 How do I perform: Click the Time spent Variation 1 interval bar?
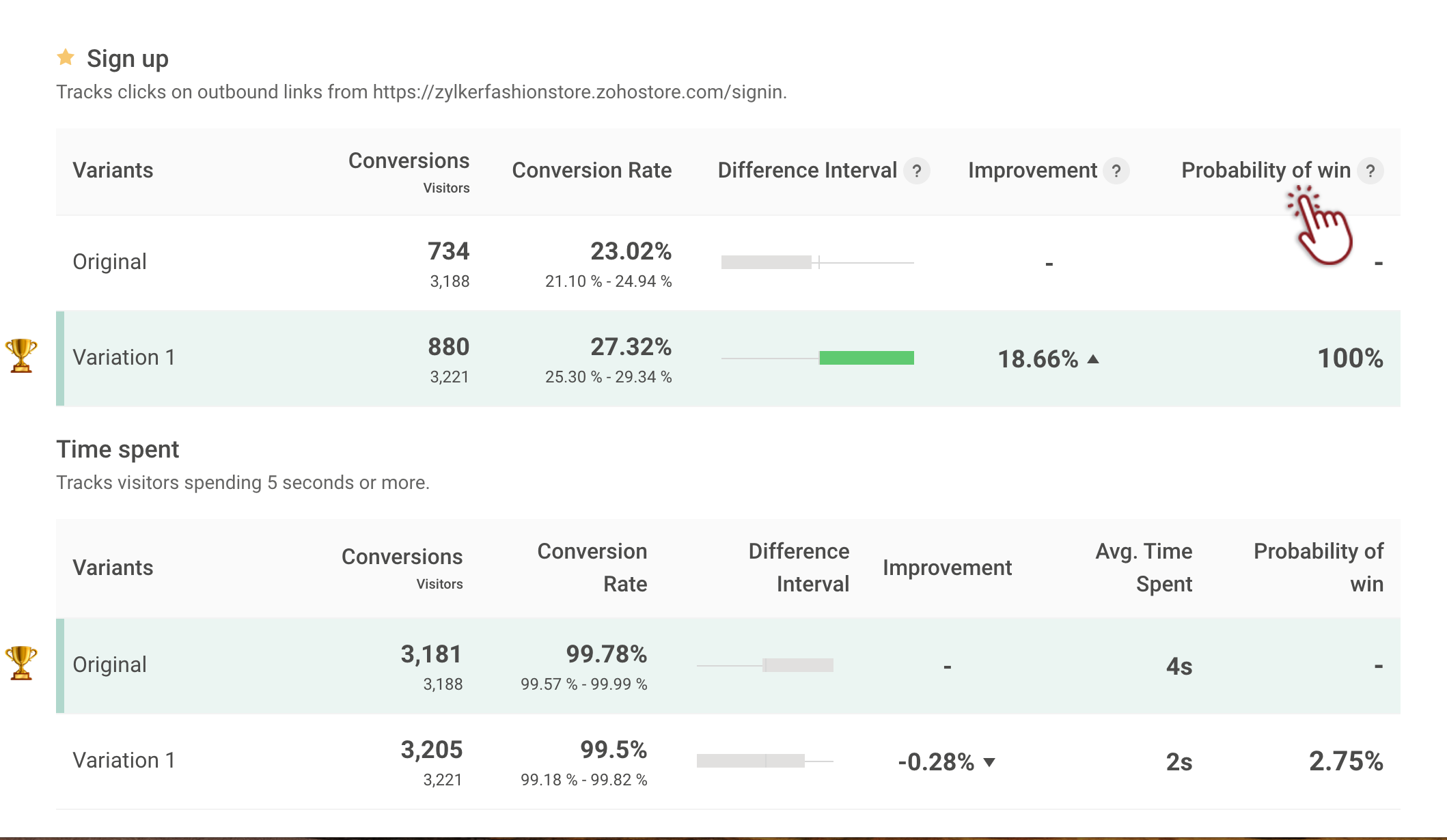coord(750,761)
